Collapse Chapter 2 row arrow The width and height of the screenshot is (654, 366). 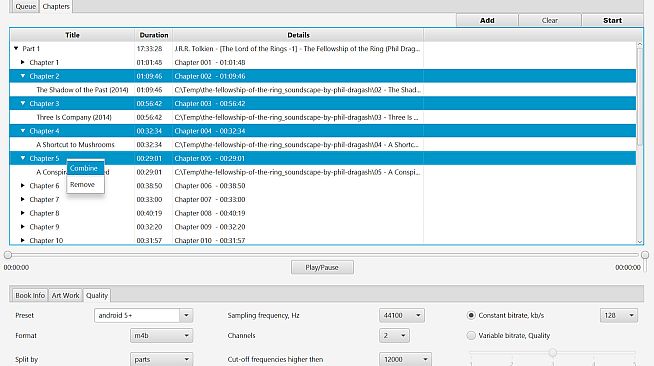[x=23, y=76]
